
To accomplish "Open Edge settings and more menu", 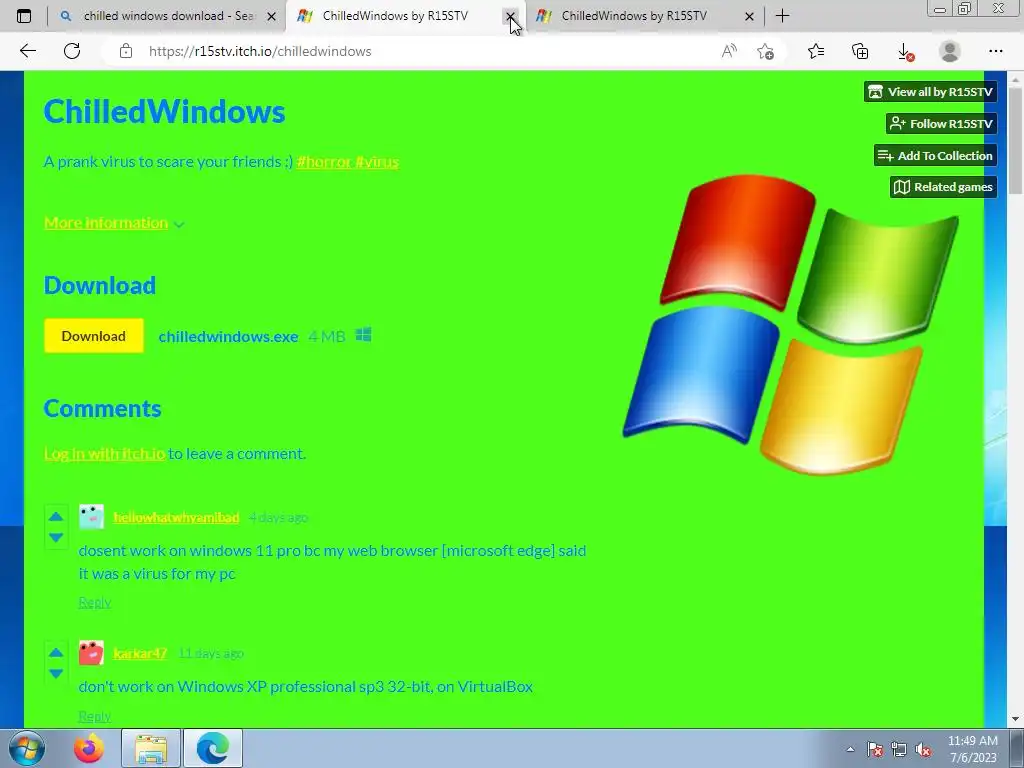I will coord(995,51).
